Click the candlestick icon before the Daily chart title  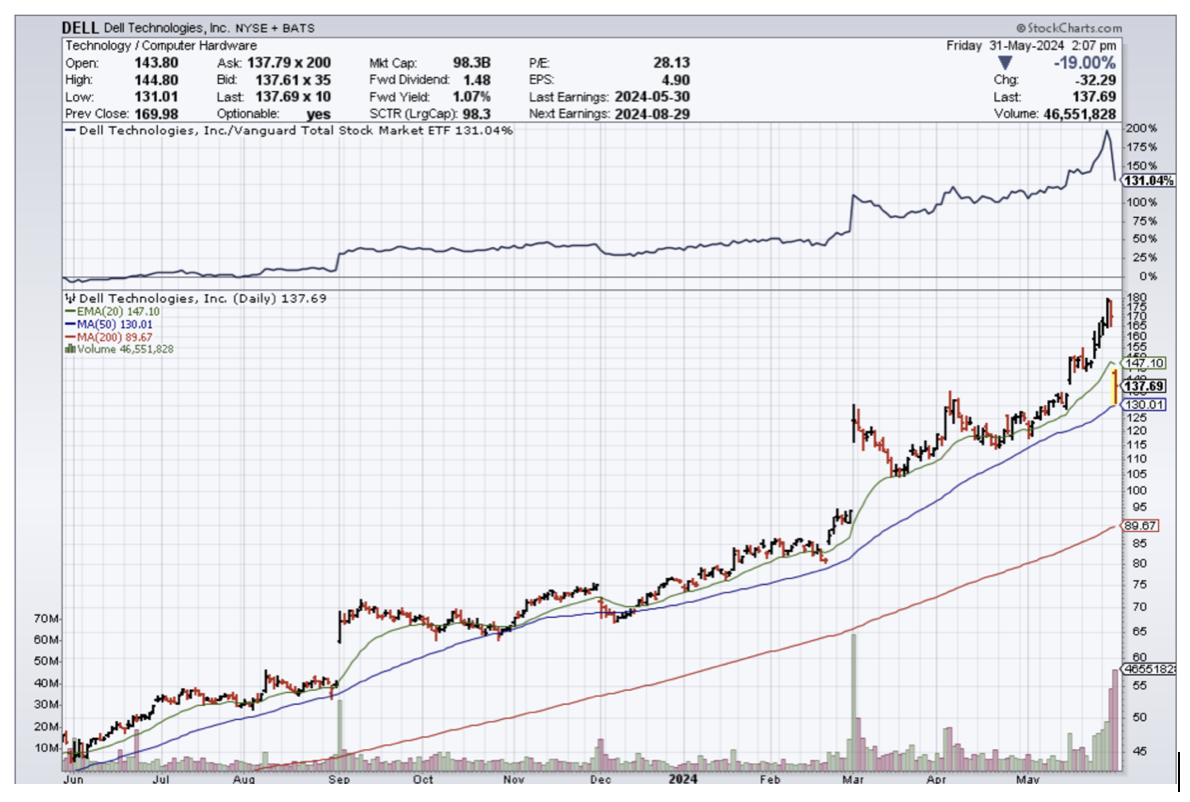[x=68, y=298]
